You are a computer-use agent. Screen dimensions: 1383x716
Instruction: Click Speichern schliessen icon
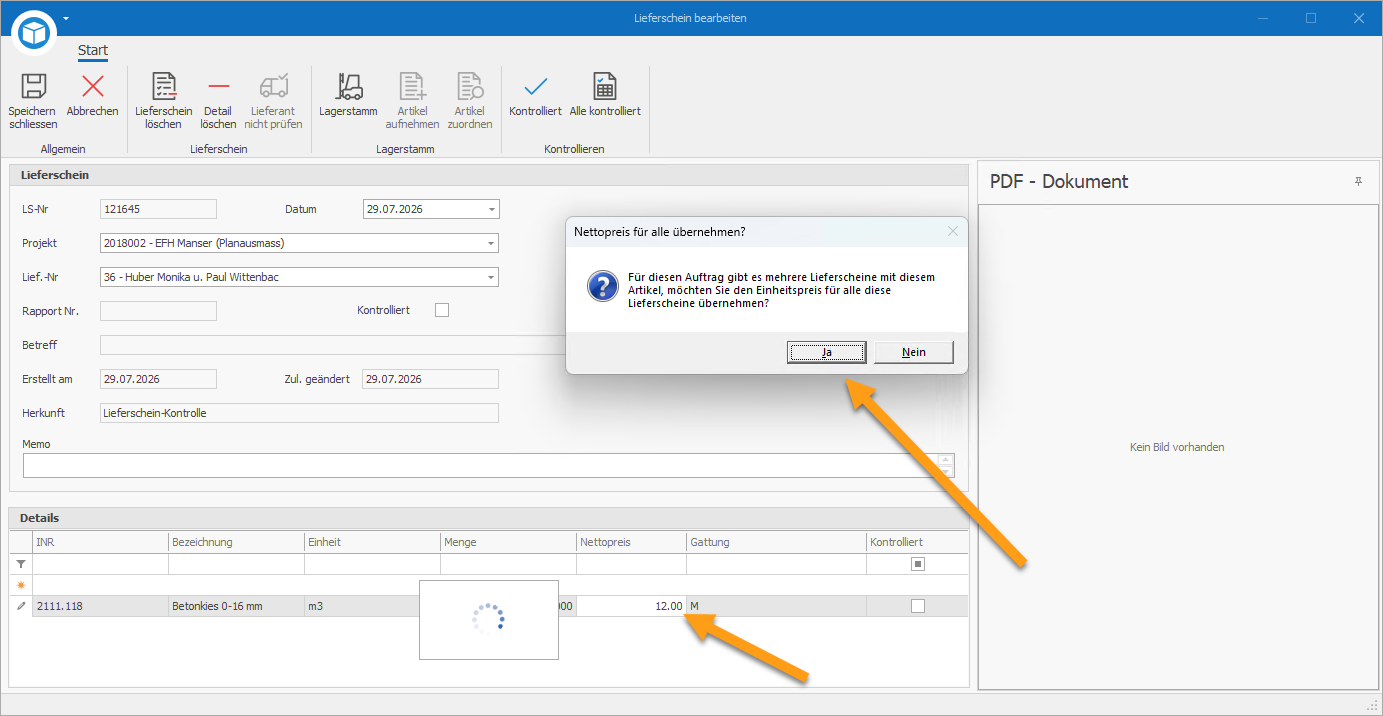click(x=33, y=86)
